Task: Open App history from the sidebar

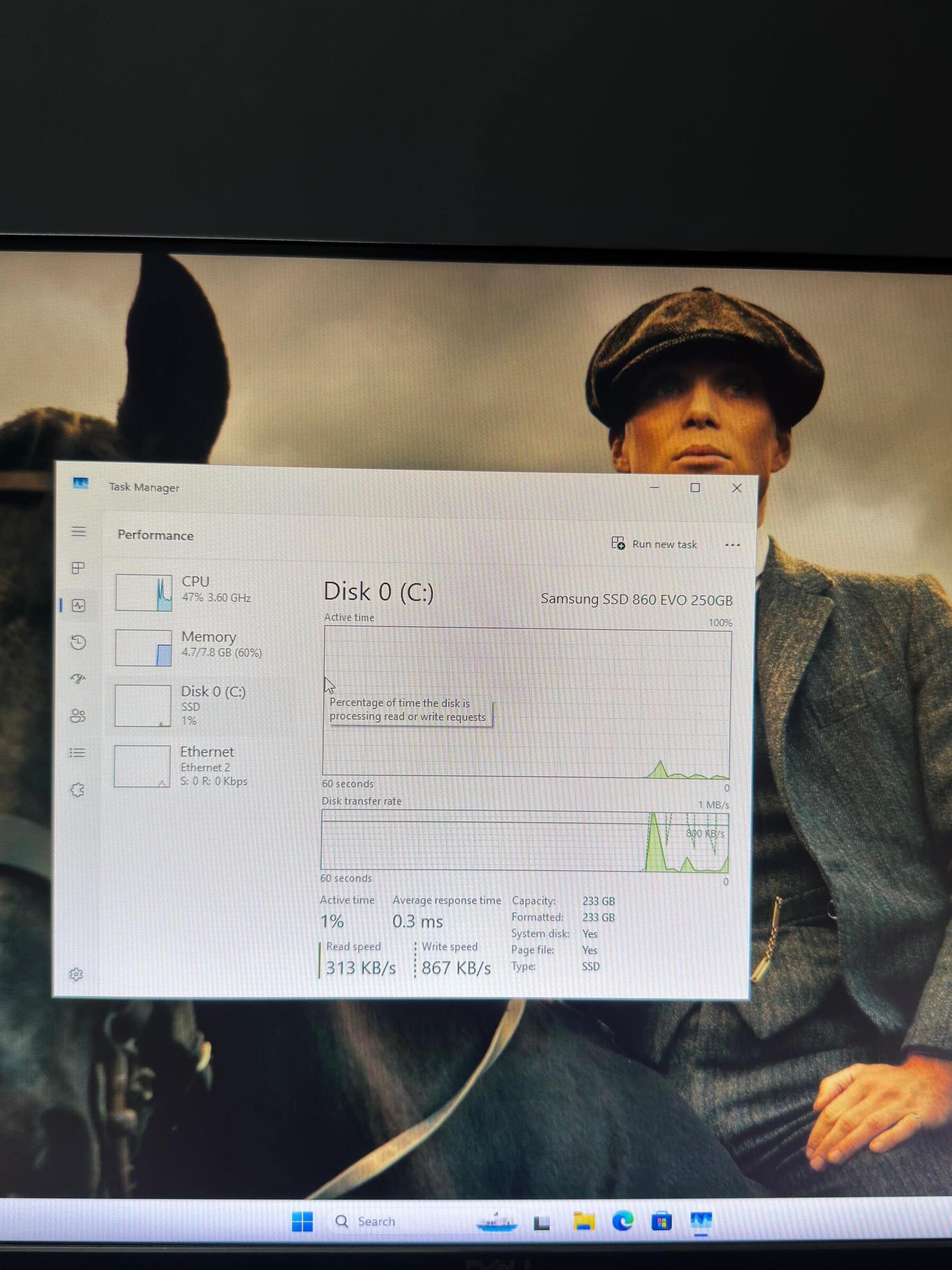Action: [79, 642]
